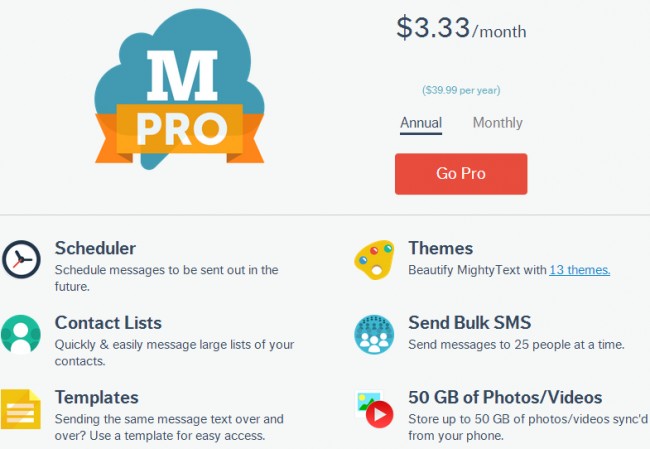Click the Contact Lists person icon

(21, 334)
